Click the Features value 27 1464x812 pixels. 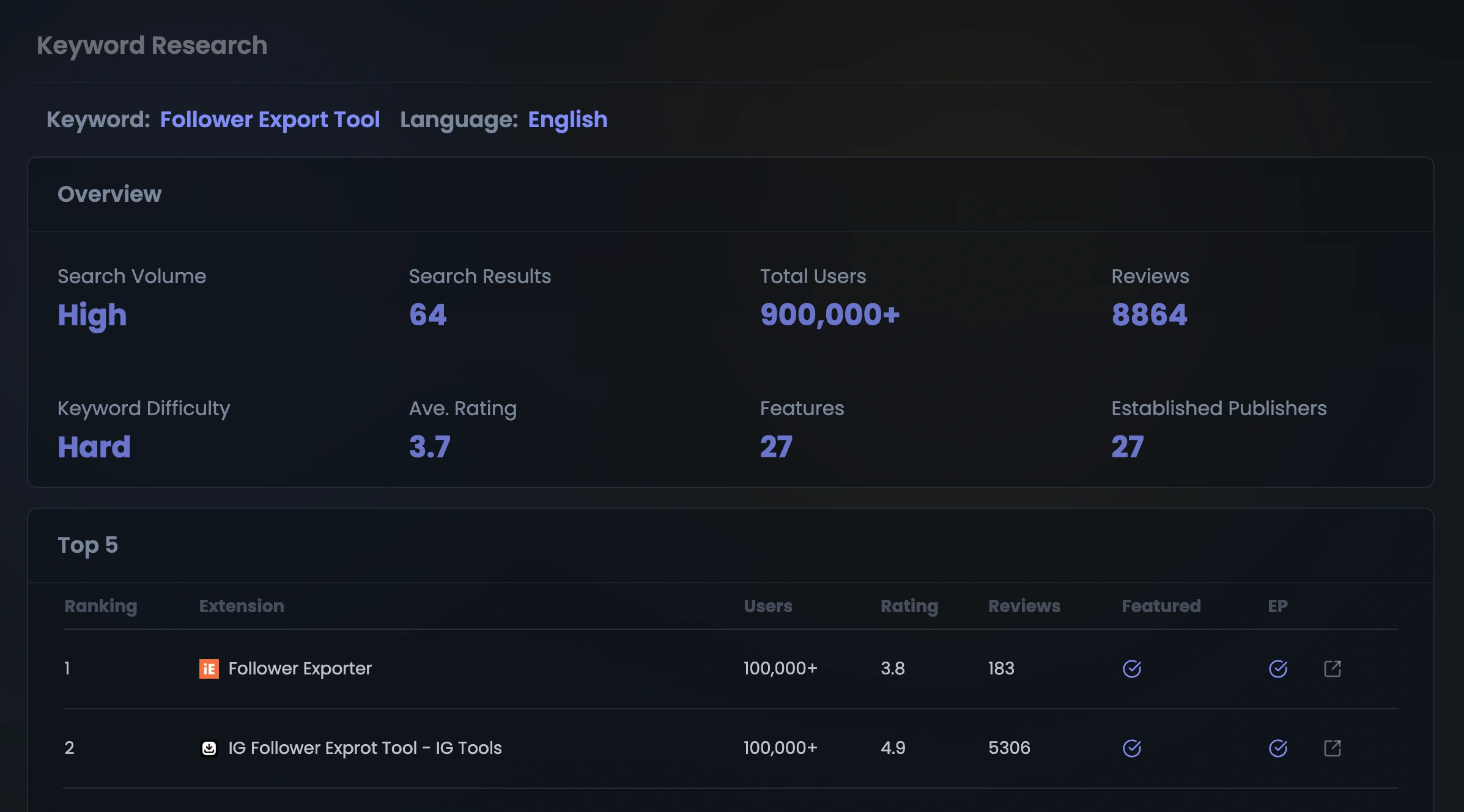pos(776,447)
